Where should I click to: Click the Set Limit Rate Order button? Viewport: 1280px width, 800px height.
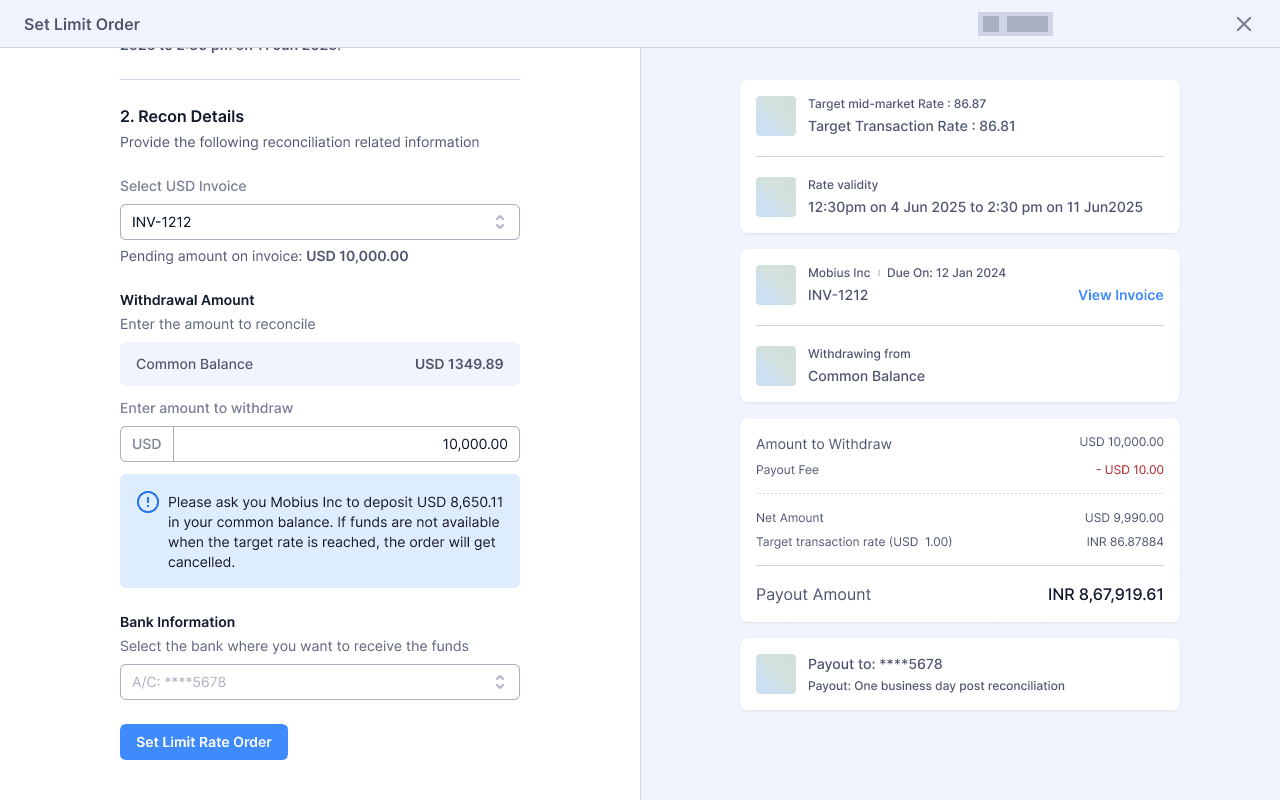coord(204,742)
